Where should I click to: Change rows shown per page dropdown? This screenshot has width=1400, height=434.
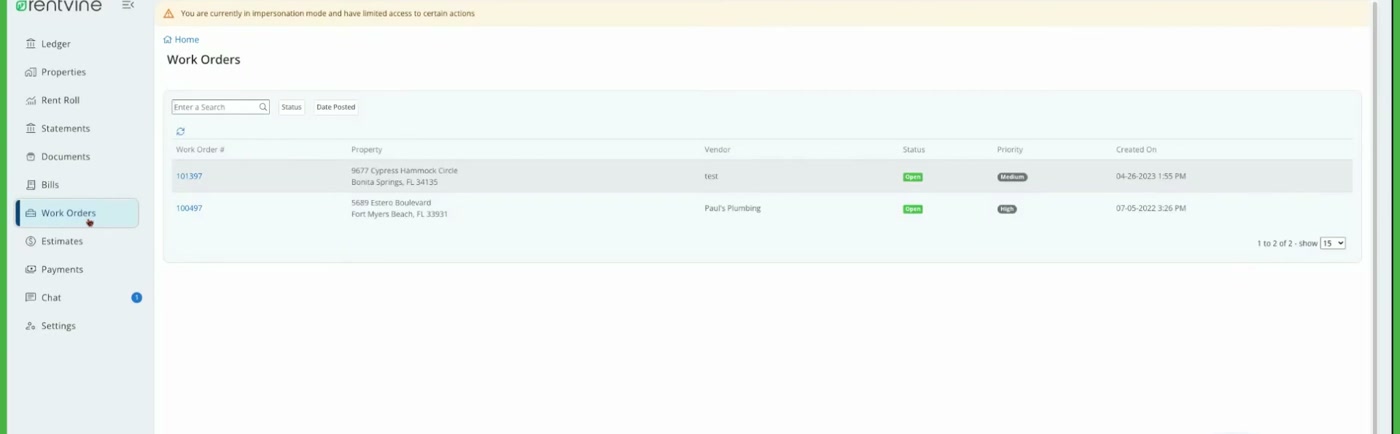1333,243
